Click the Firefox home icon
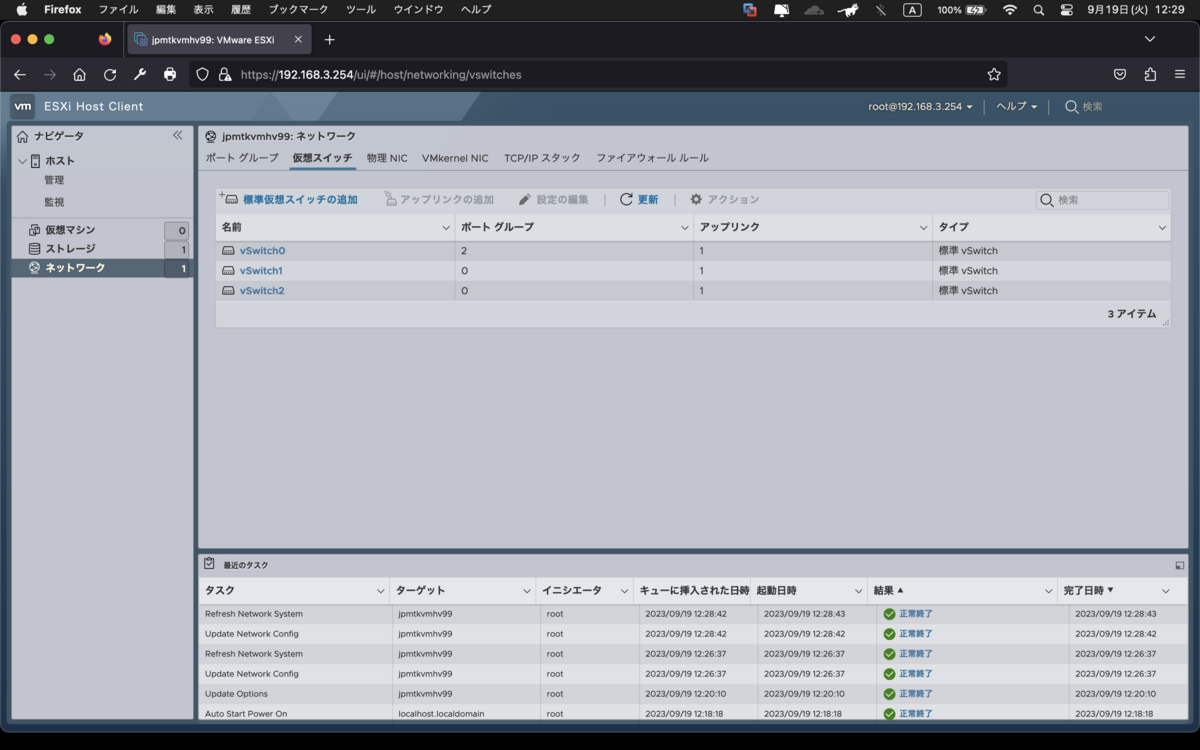 click(80, 75)
